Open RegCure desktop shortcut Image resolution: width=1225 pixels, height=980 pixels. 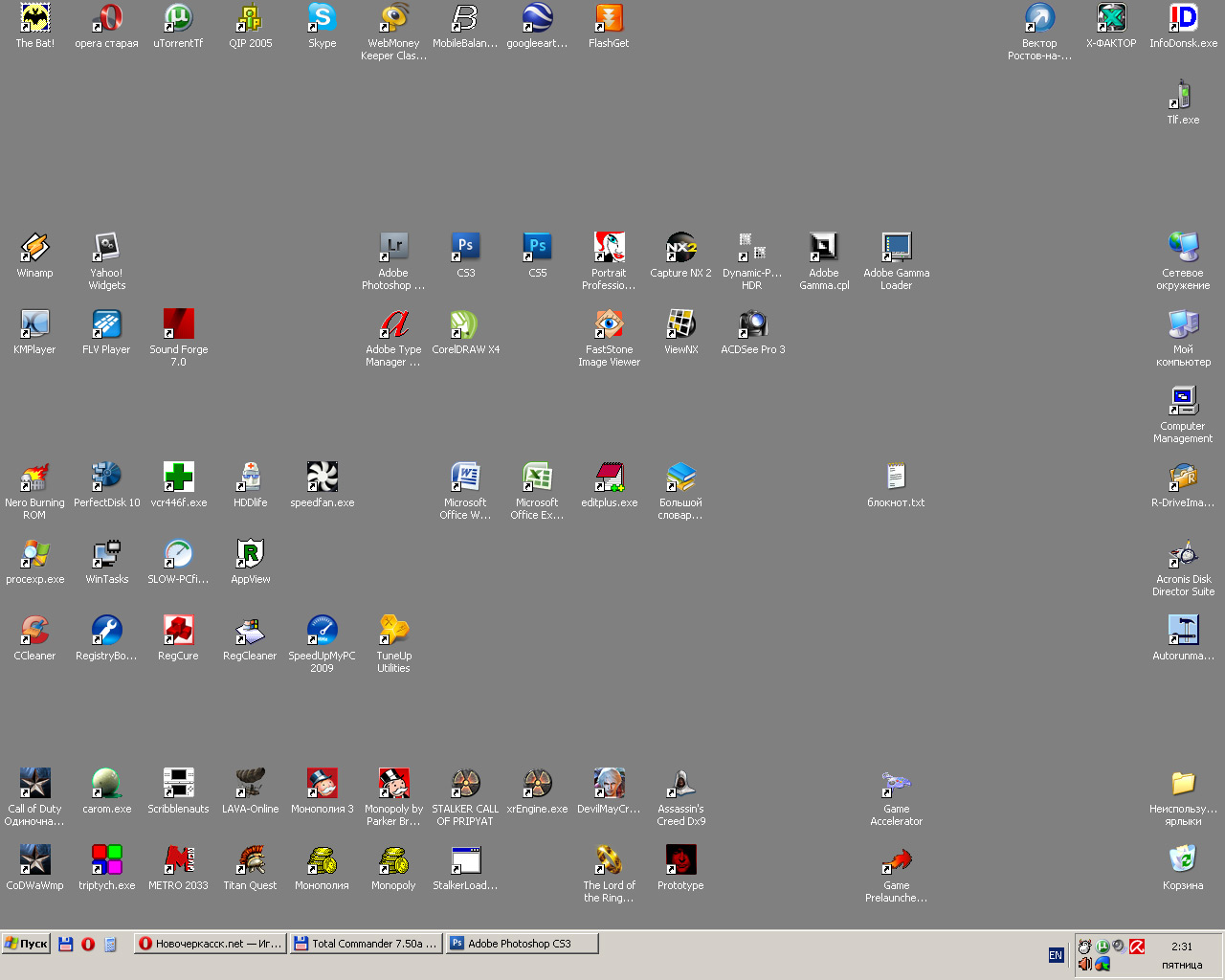coord(179,630)
